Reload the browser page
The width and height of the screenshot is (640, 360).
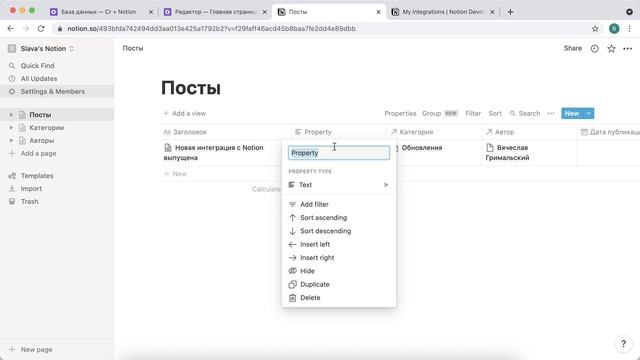41,29
